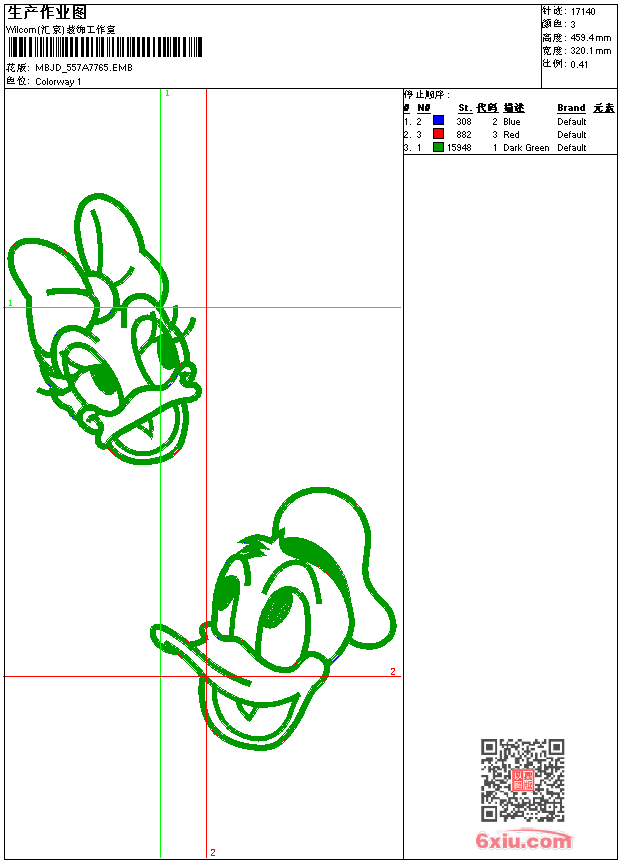Click the stitch count 15948 cell
The height and width of the screenshot is (860, 620).
coord(459,148)
